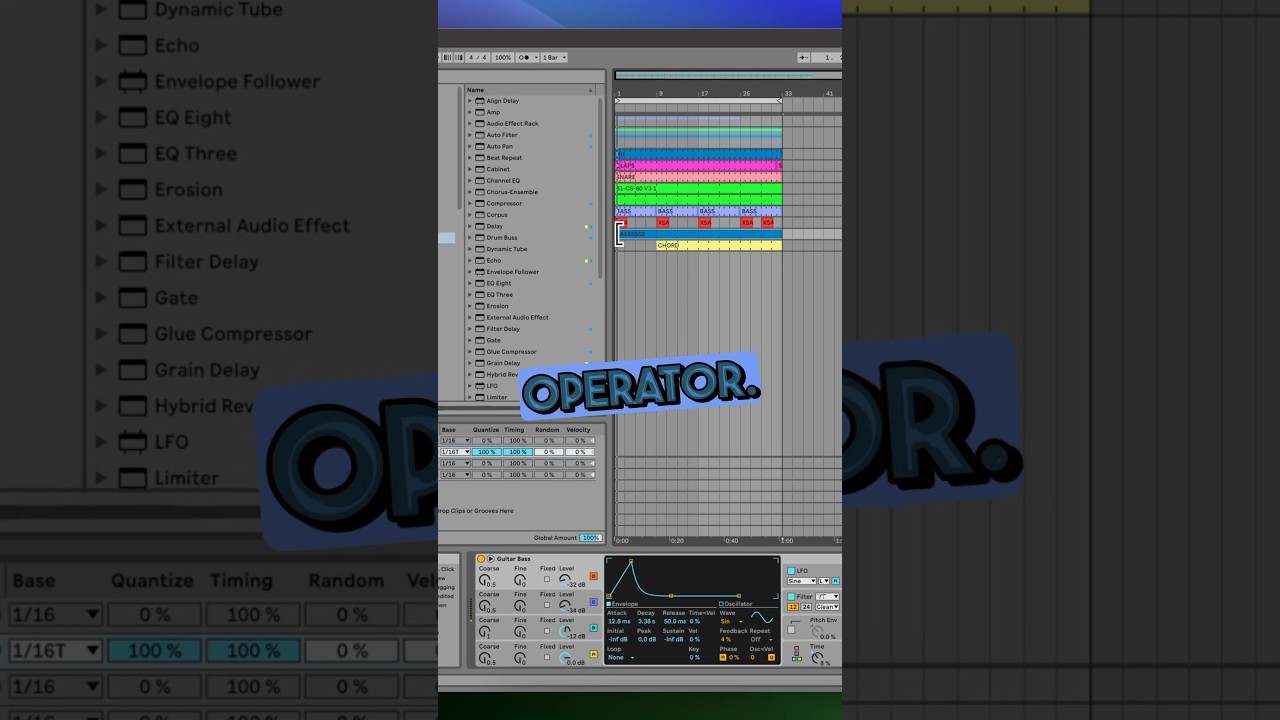Click the Global Amount 100% field
This screenshot has height=720, width=1280.
pyautogui.click(x=591, y=538)
